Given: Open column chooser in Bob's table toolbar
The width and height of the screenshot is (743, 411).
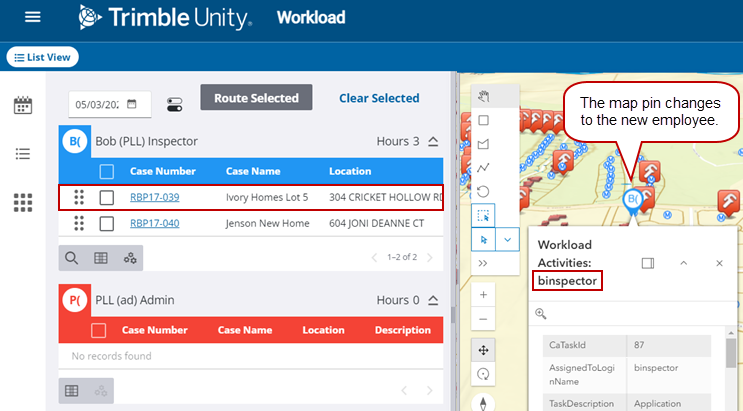Looking at the screenshot, I should pyautogui.click(x=100, y=258).
